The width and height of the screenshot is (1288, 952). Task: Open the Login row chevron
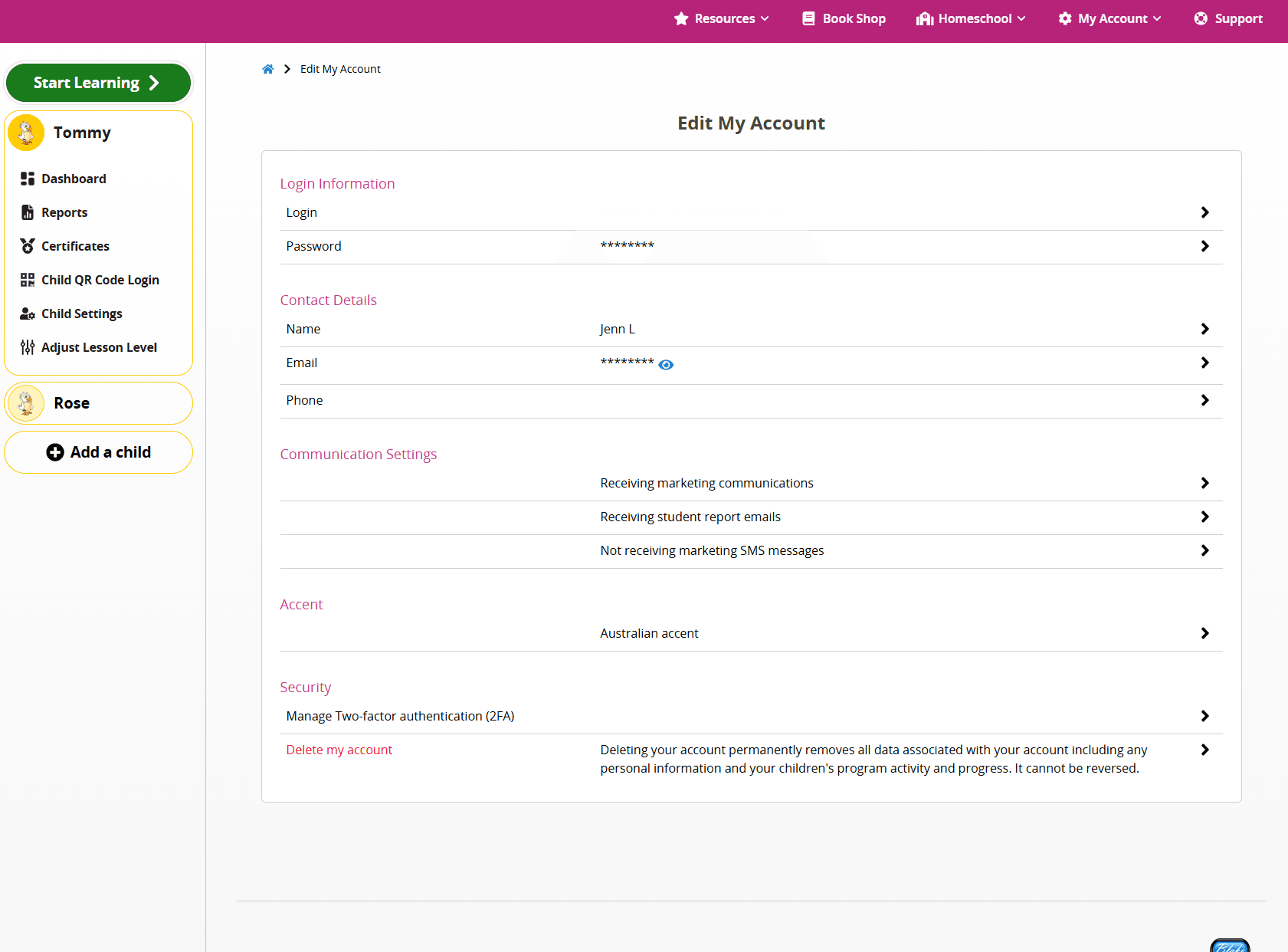[x=1205, y=212]
